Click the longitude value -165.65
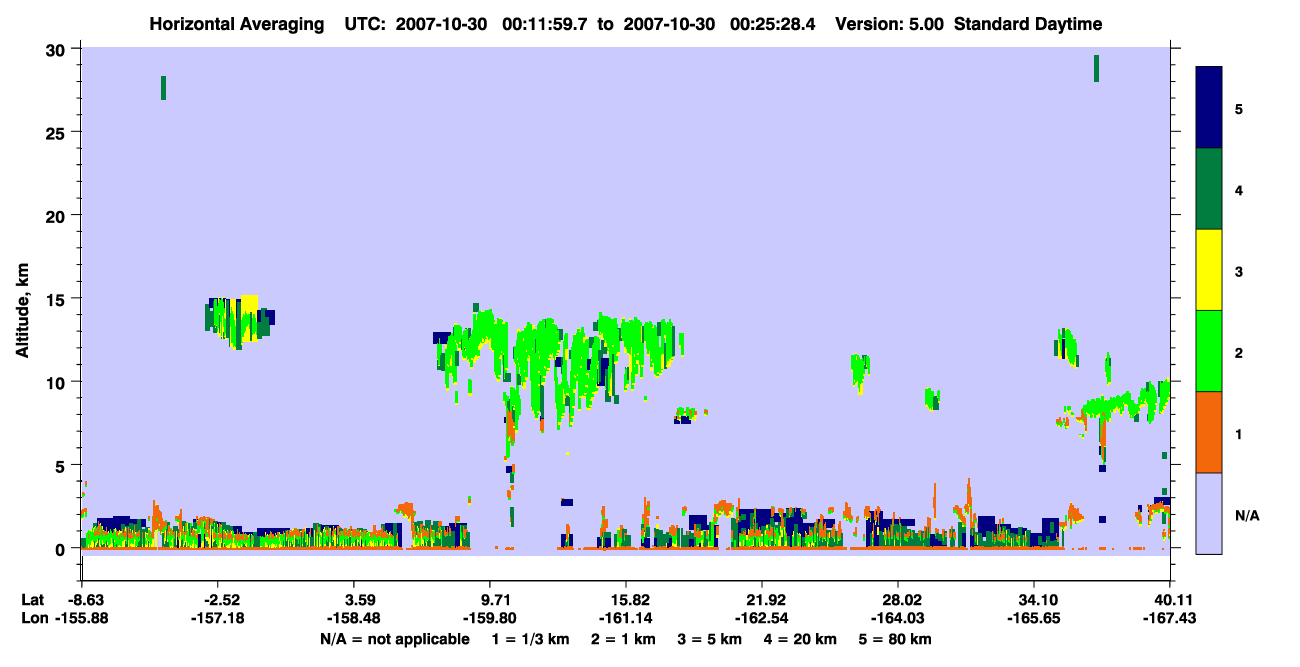The height and width of the screenshot is (667, 1300). tap(1034, 619)
